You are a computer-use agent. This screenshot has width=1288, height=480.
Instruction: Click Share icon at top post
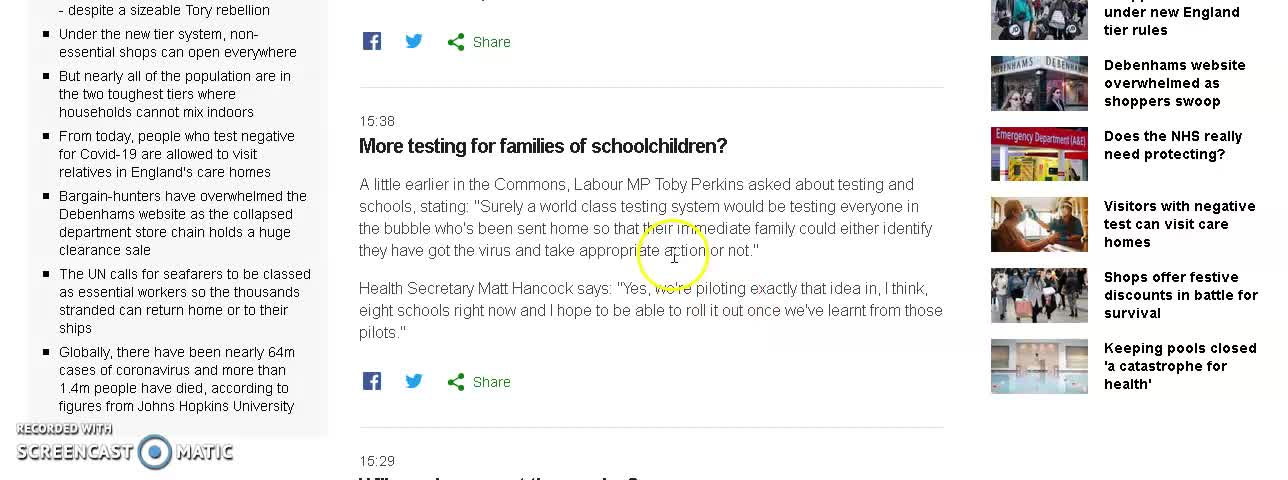click(x=479, y=42)
